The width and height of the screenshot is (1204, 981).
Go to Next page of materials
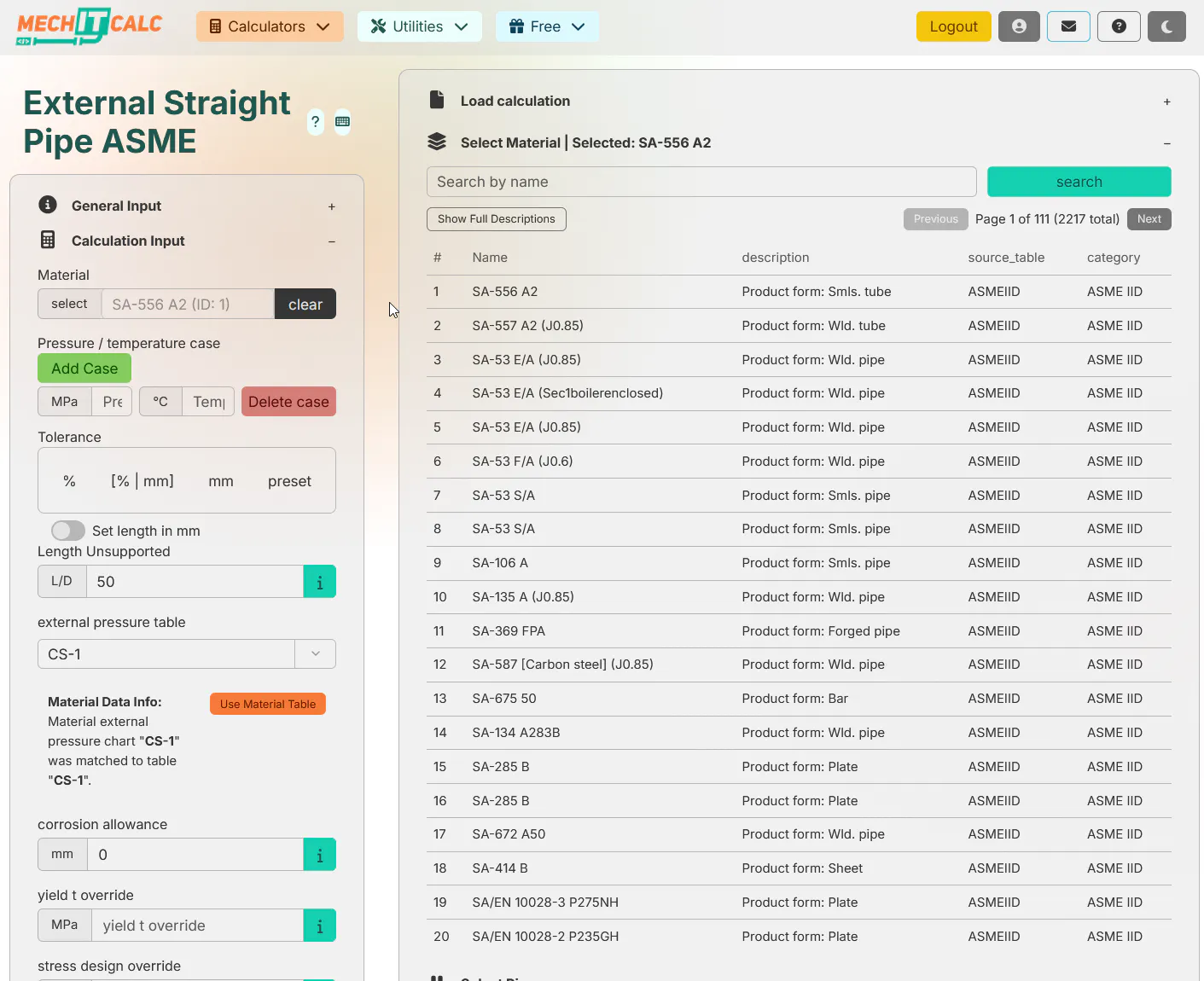1149,219
